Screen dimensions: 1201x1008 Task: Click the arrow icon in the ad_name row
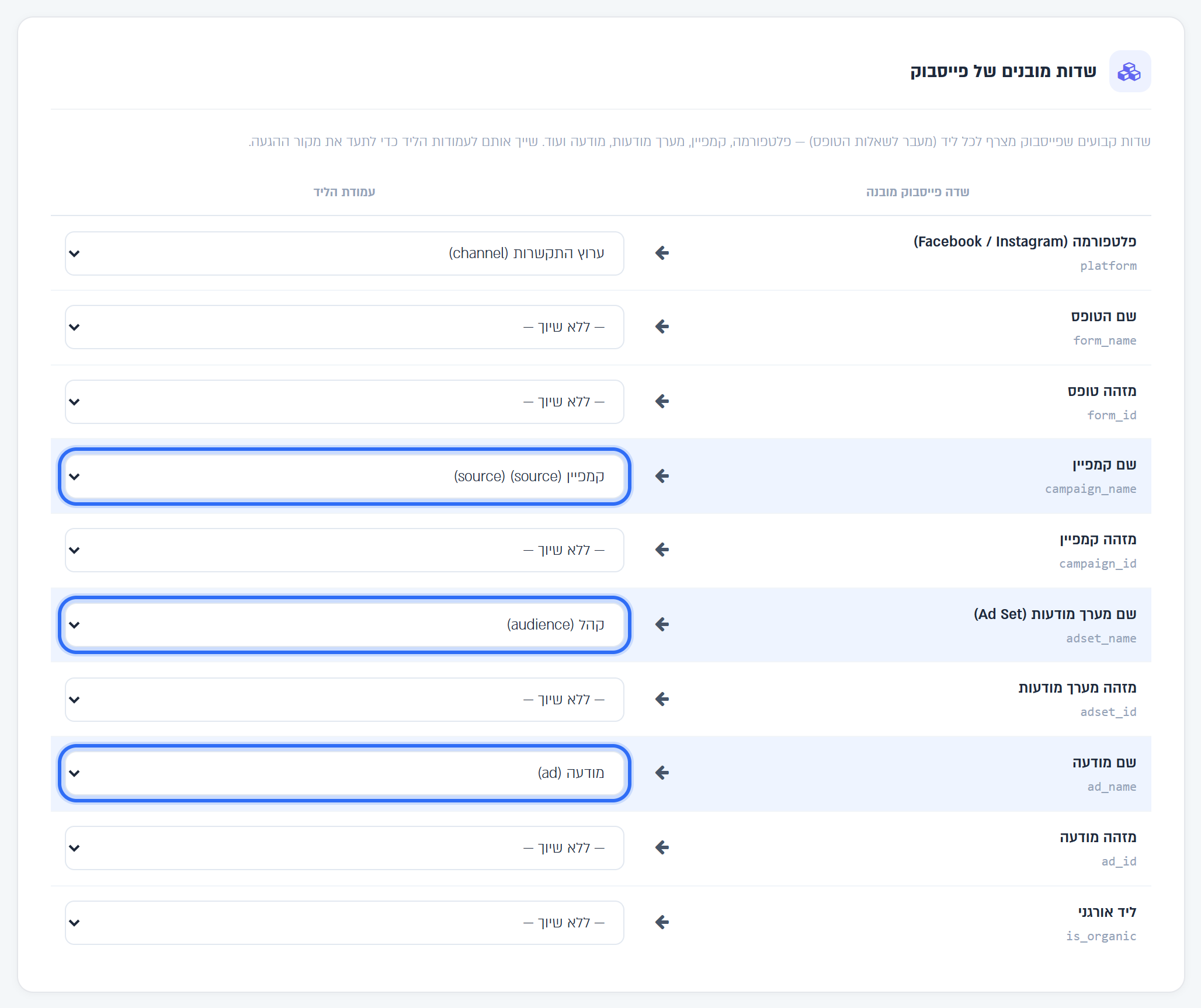[x=662, y=773]
